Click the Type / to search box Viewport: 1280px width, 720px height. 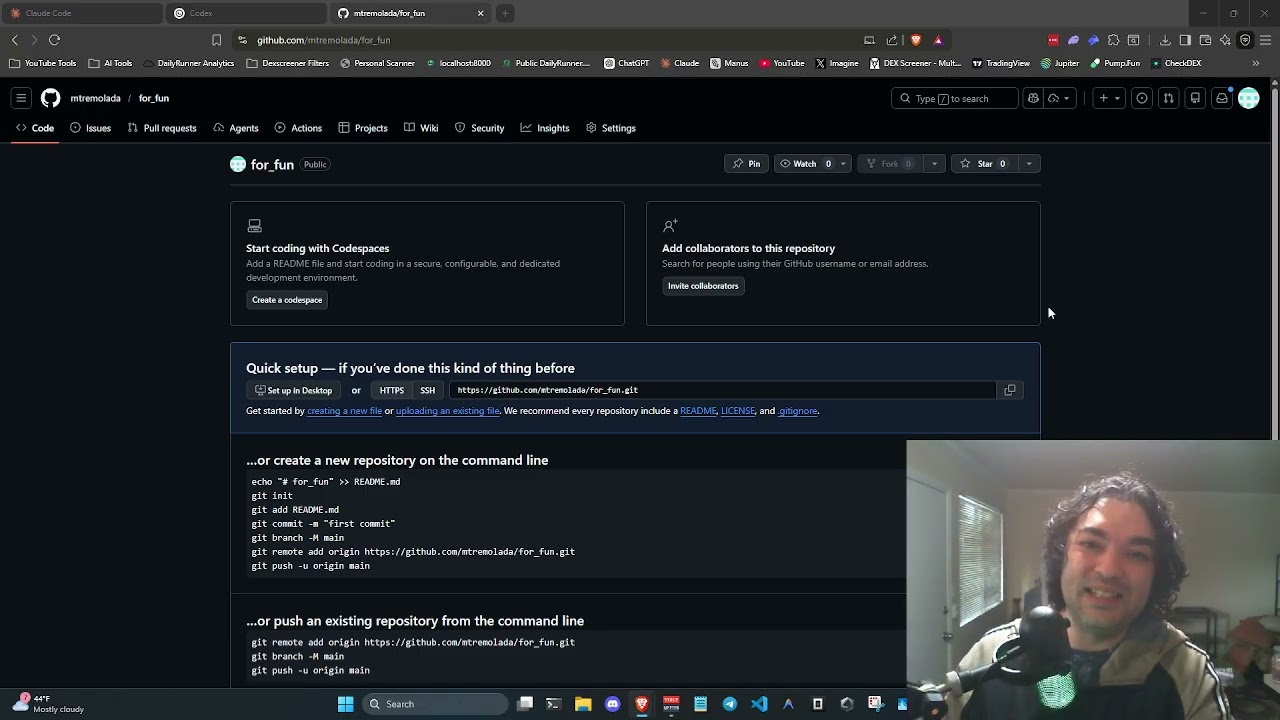coord(954,98)
